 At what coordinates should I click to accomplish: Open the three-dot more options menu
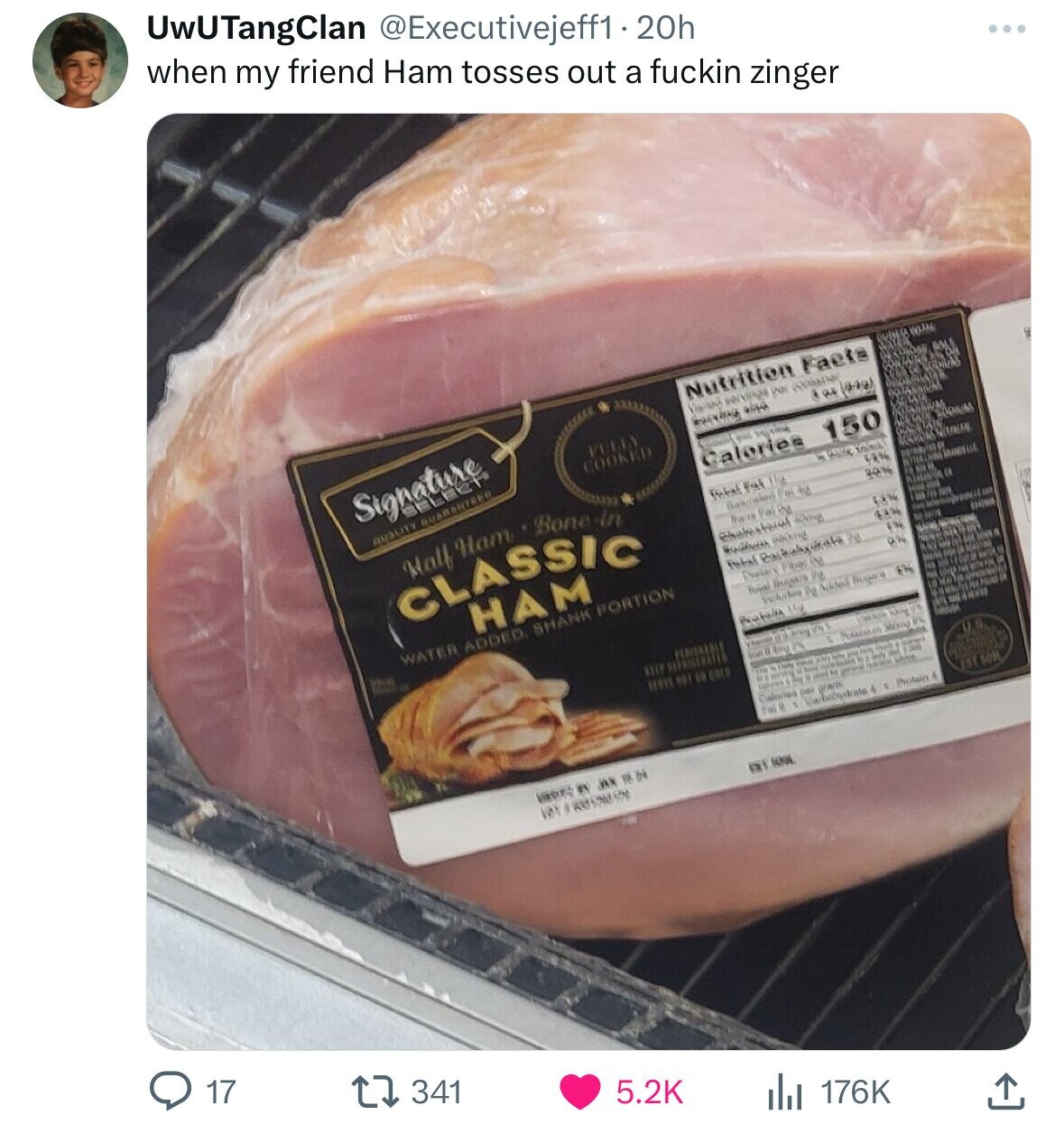pos(1009,29)
